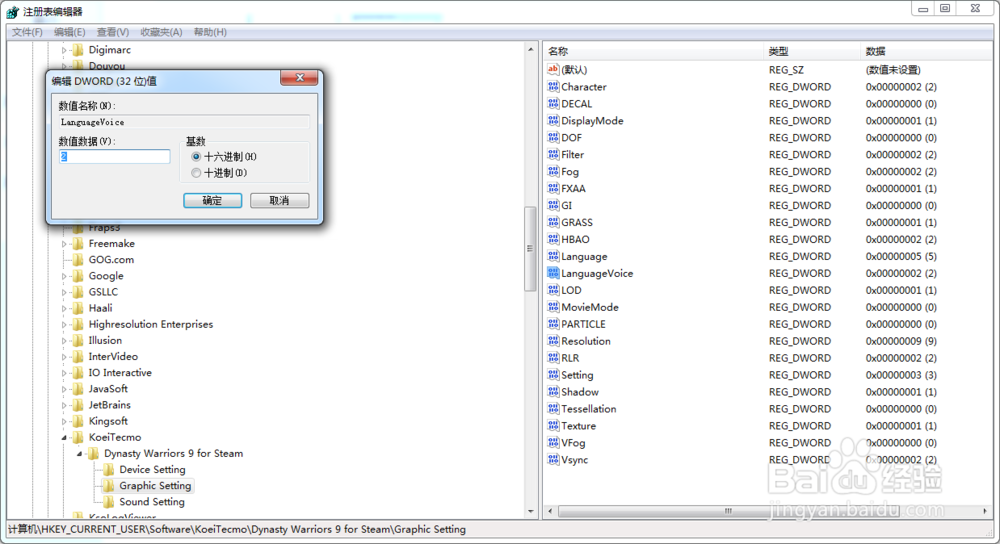Select the Graphic Setting tree key
Screen dimensions: 1000x544
(x=155, y=485)
